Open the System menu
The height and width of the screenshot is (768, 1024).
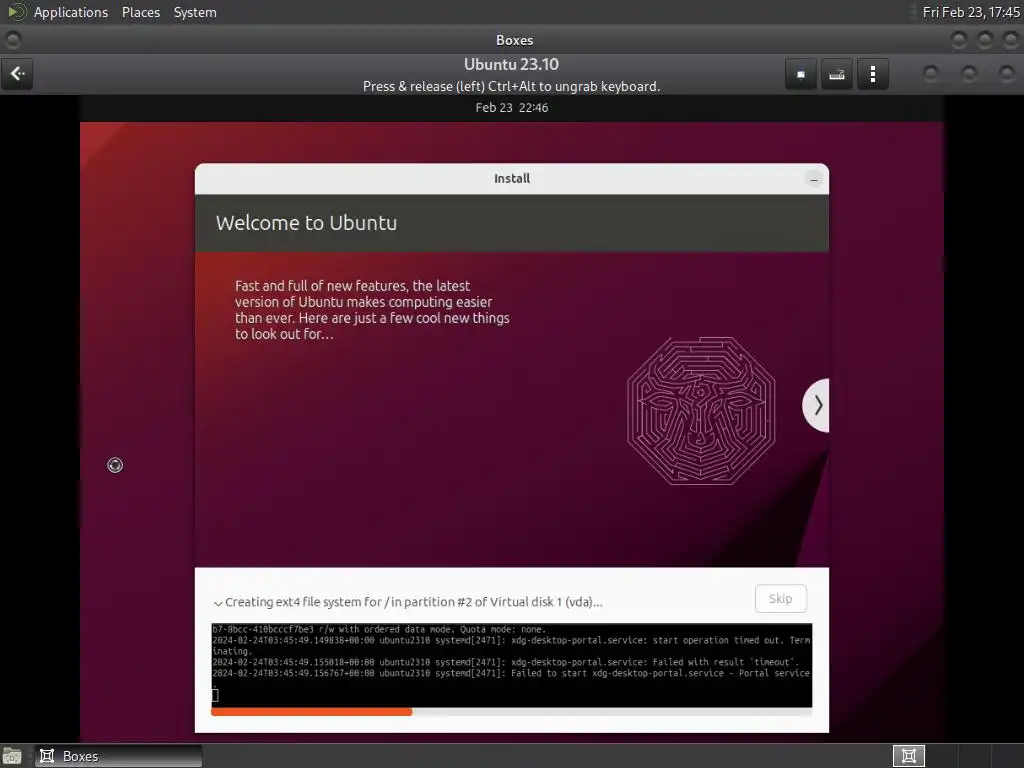click(195, 12)
